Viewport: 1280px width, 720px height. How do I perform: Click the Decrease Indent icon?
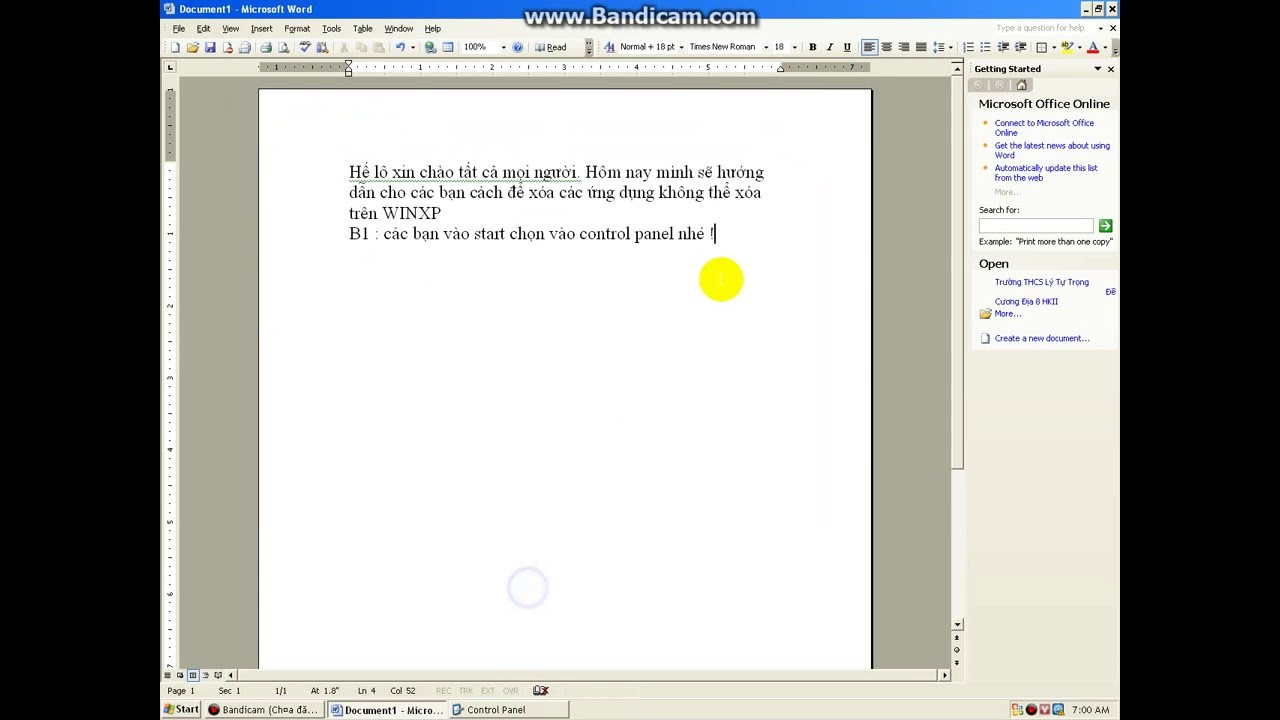click(1003, 47)
